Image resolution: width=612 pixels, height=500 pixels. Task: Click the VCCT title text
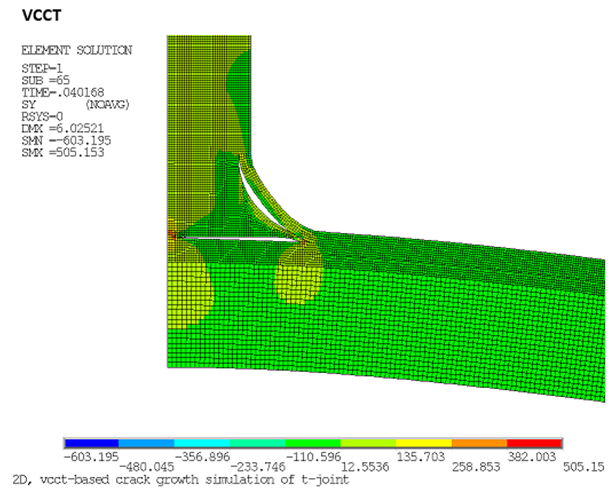tap(41, 16)
